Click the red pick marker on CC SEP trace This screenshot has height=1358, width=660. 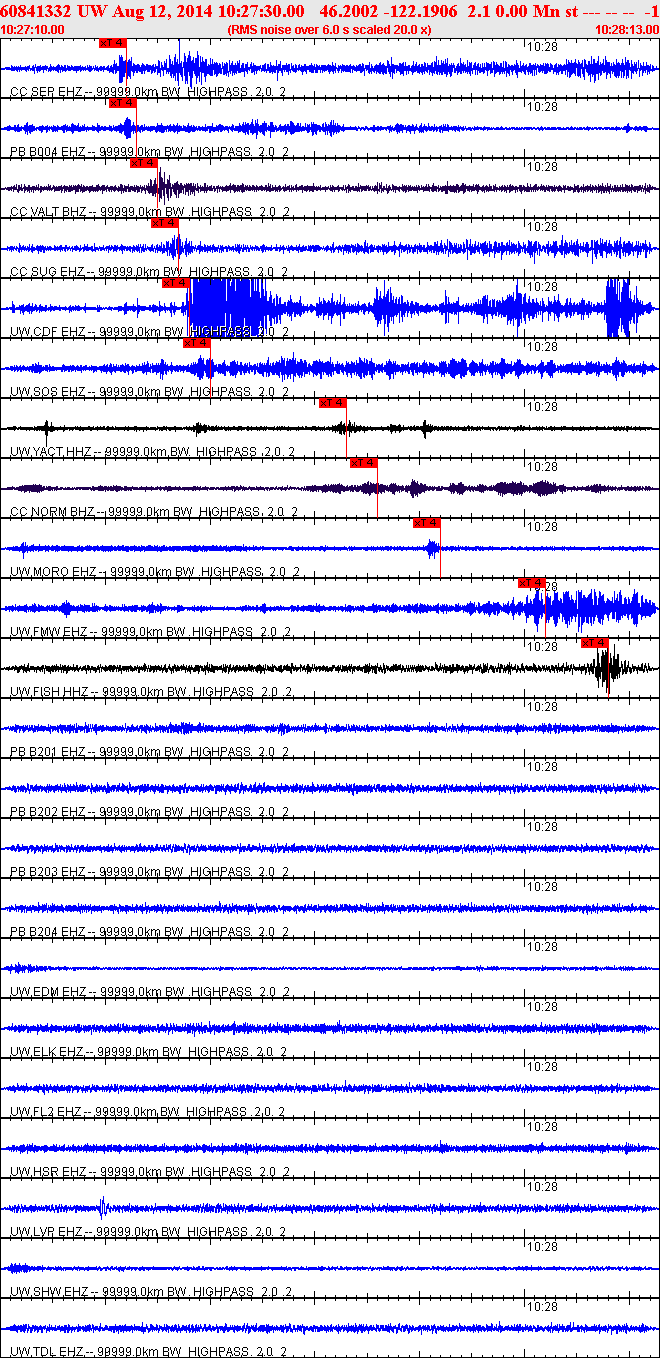tap(113, 43)
